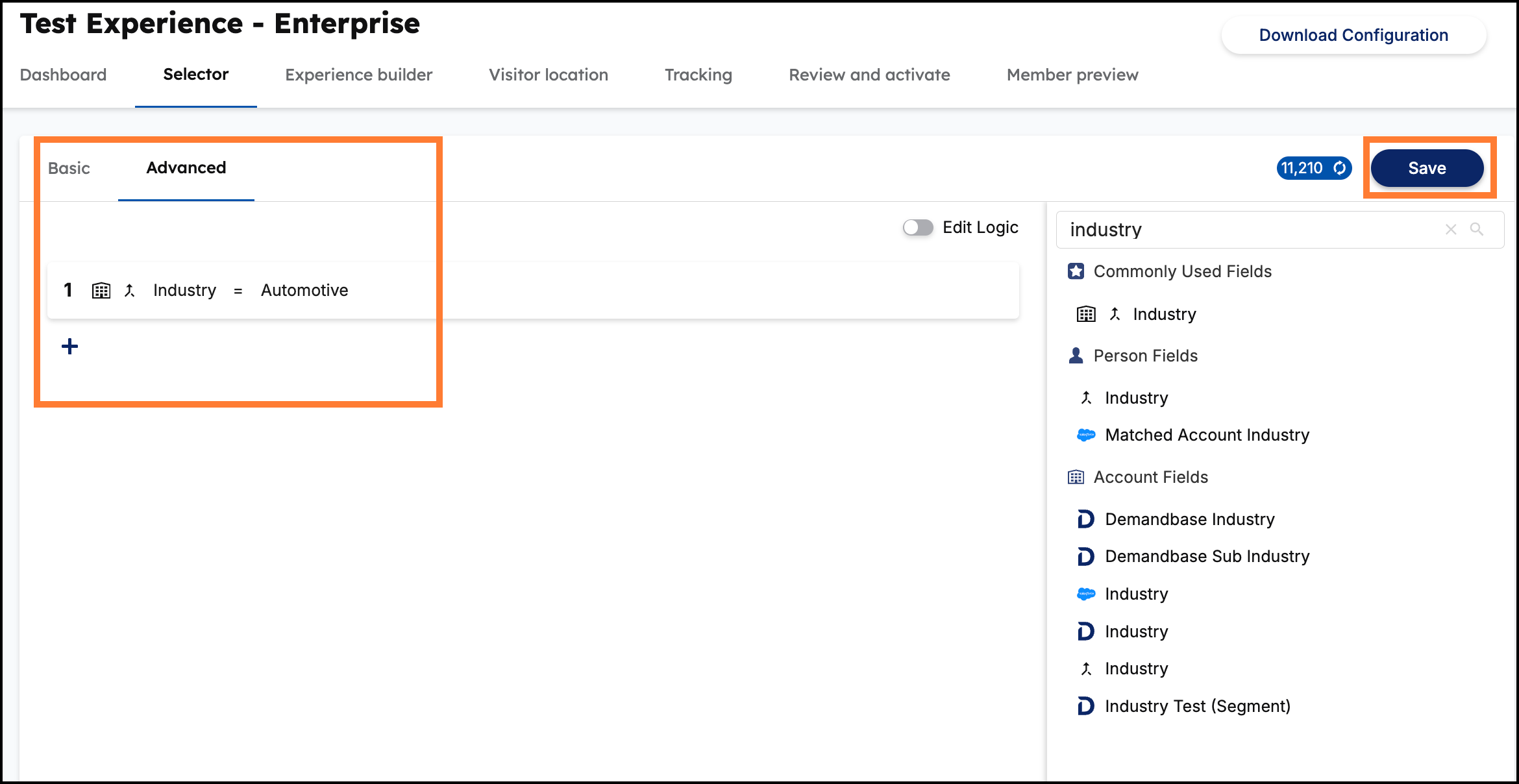Click the refresh icon beside the 11,210 count

tap(1340, 167)
